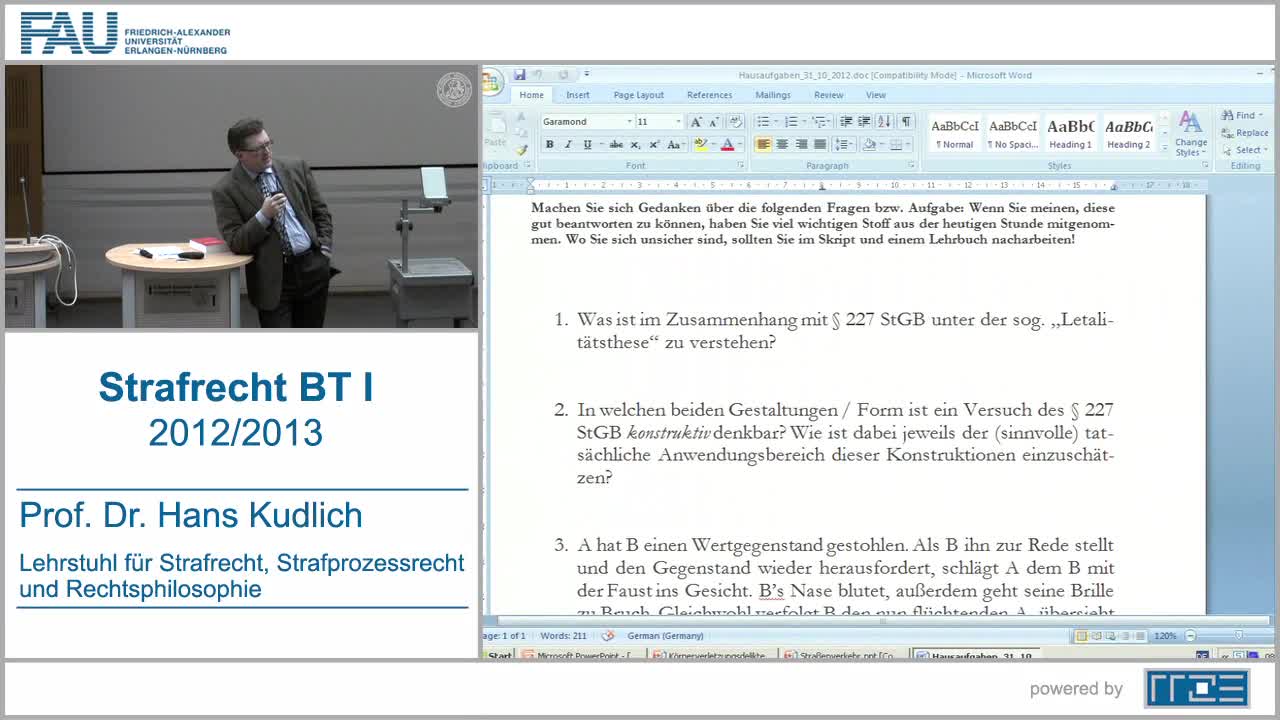Apply the Heading 1 style
1280x720 pixels.
point(1070,133)
